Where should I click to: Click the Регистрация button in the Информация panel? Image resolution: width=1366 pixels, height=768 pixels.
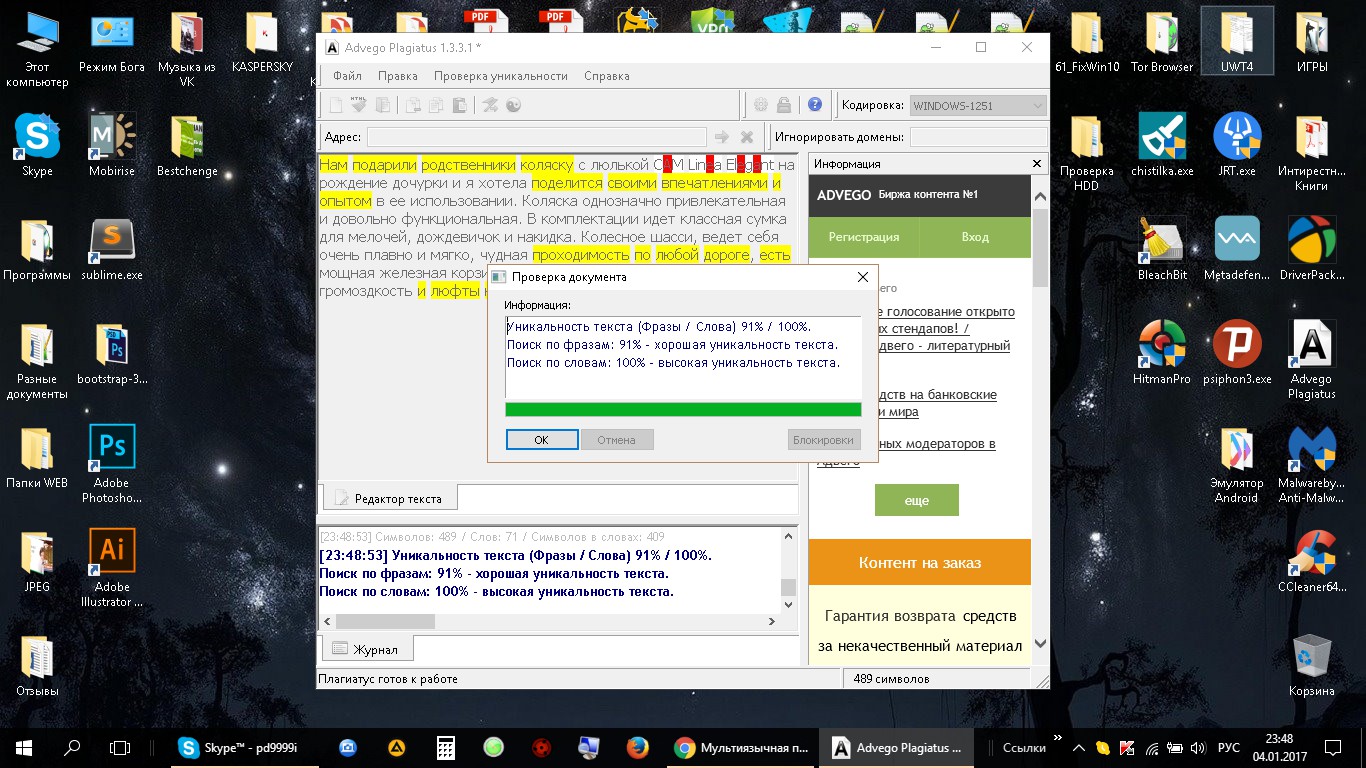pos(864,237)
